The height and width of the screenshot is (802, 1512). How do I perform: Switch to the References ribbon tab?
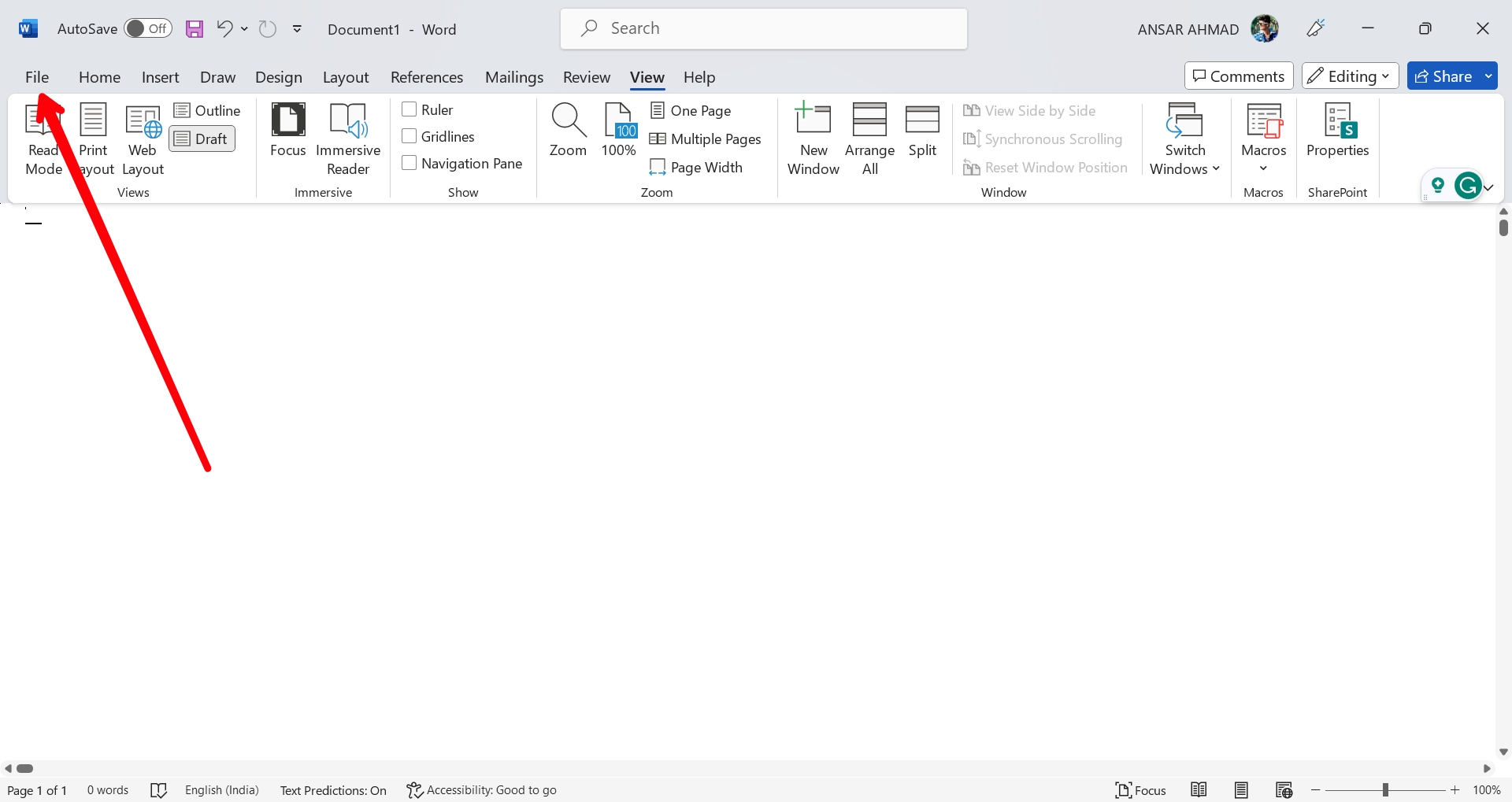coord(427,77)
